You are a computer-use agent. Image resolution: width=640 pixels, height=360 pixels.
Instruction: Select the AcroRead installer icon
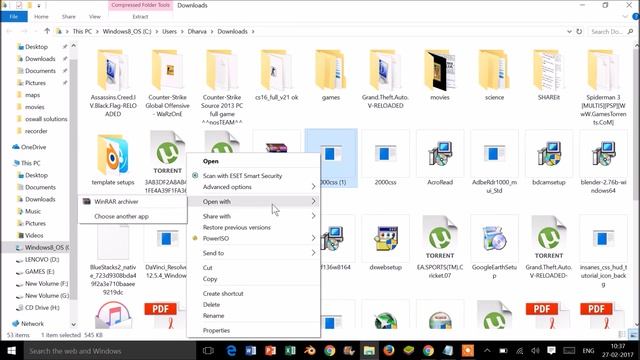(x=440, y=153)
